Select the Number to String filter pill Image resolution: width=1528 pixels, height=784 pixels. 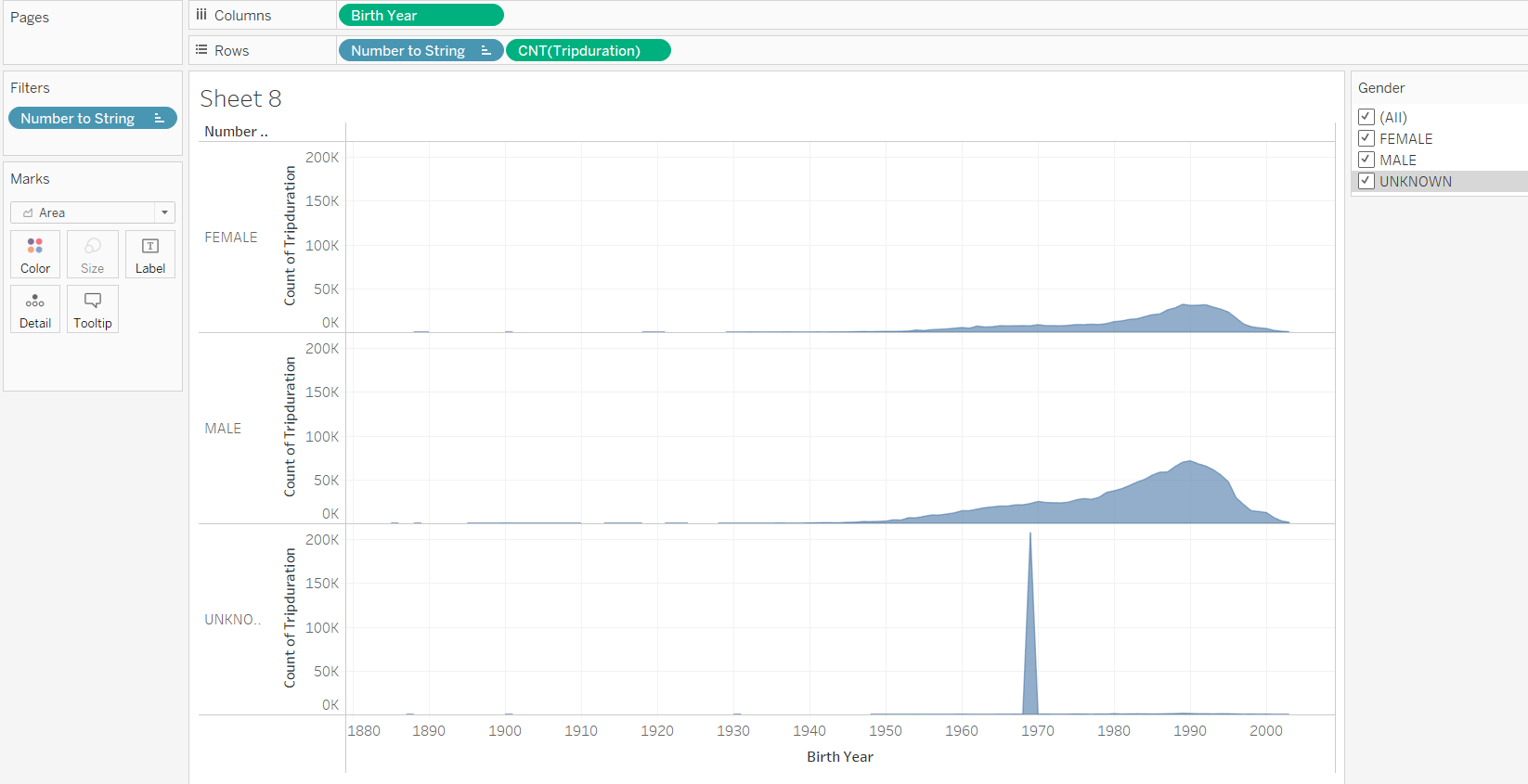[93, 118]
